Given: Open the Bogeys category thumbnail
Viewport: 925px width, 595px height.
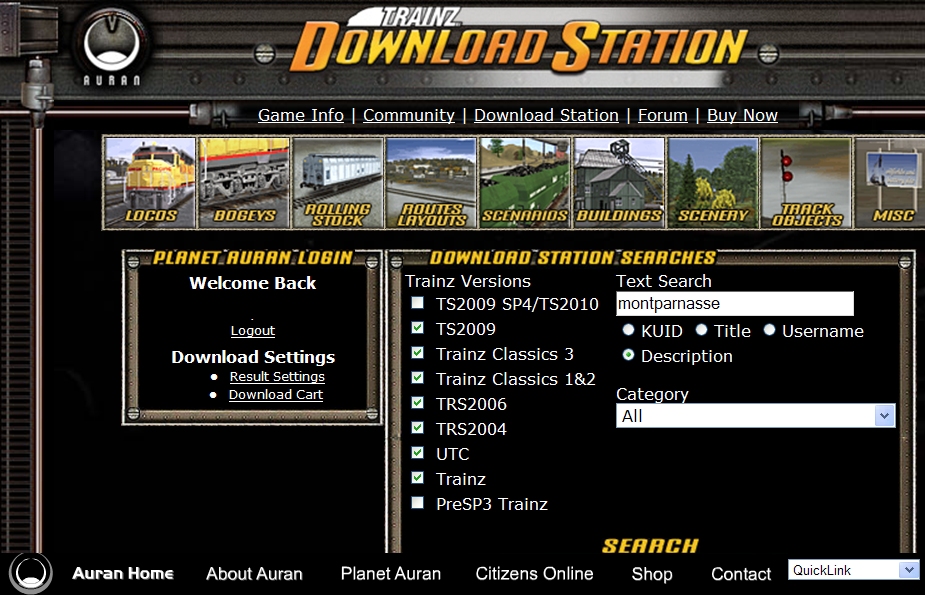Looking at the screenshot, I should pyautogui.click(x=244, y=183).
